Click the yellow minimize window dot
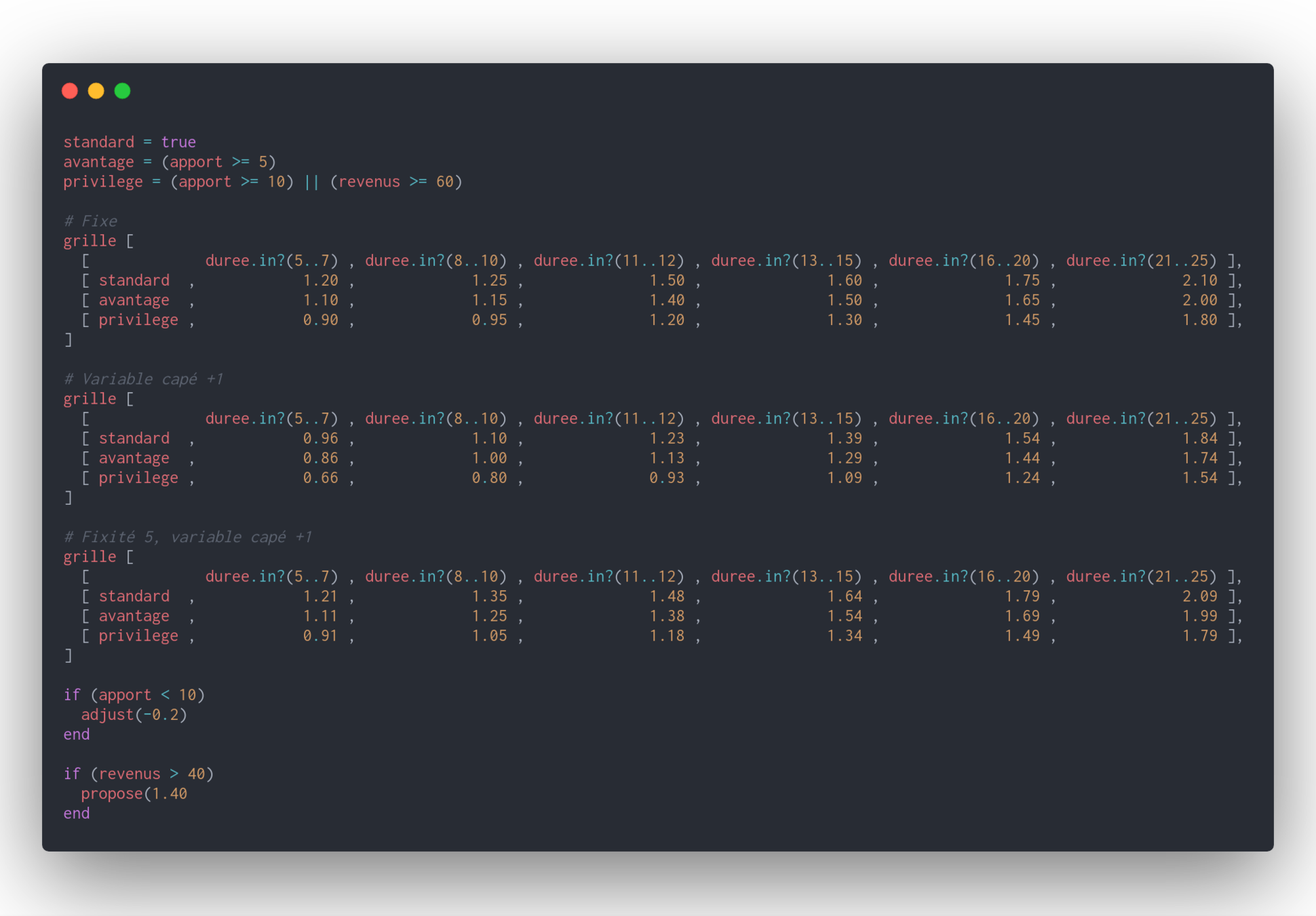This screenshot has height=916, width=1316. tap(96, 91)
